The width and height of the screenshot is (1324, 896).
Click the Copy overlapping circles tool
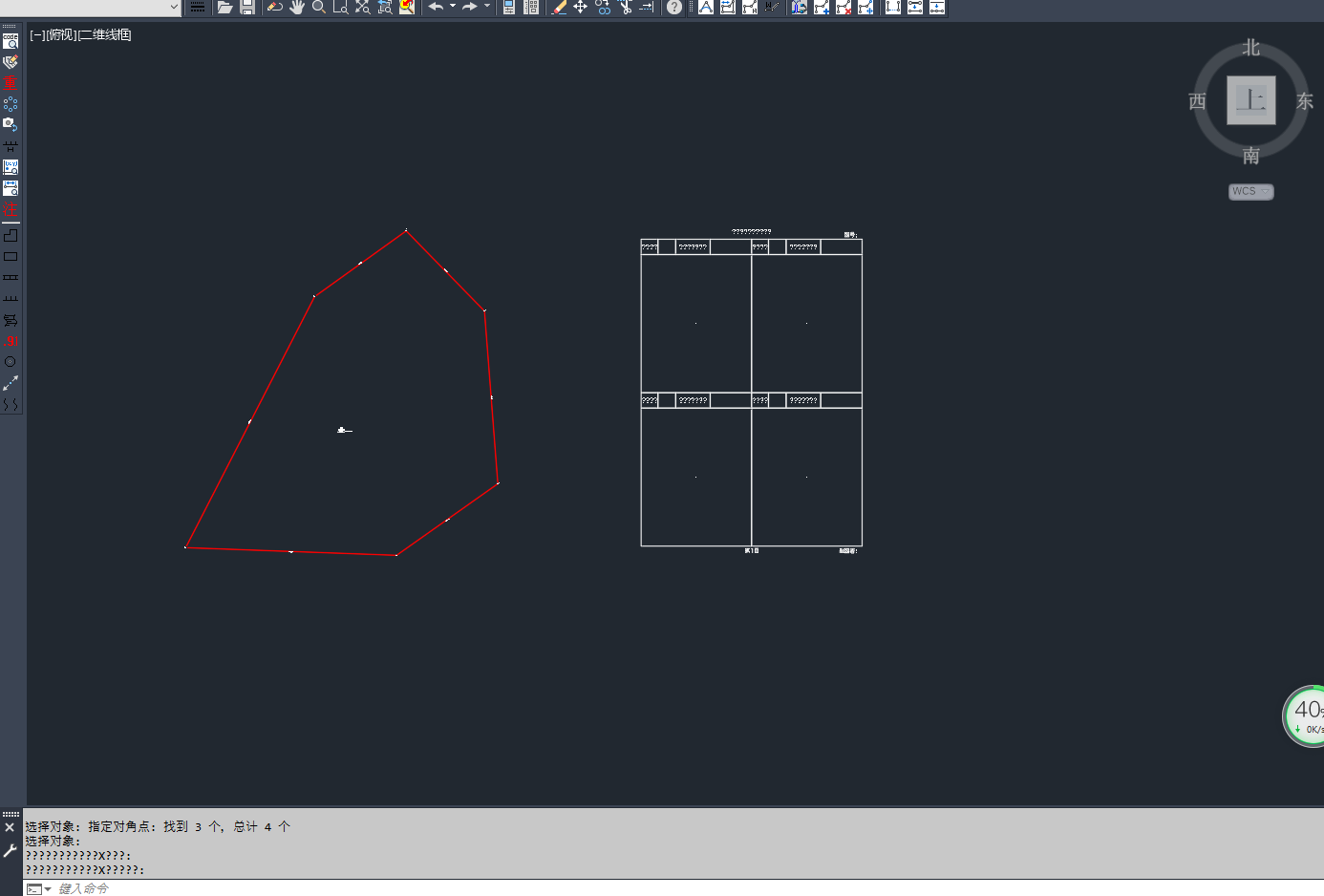603,7
